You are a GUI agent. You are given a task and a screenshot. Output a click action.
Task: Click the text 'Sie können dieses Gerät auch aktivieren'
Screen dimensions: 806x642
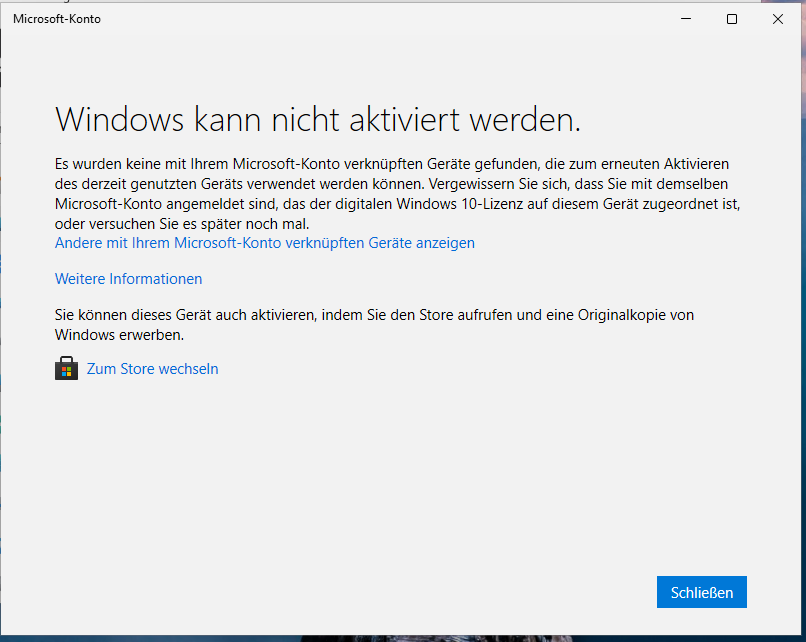(x=186, y=315)
